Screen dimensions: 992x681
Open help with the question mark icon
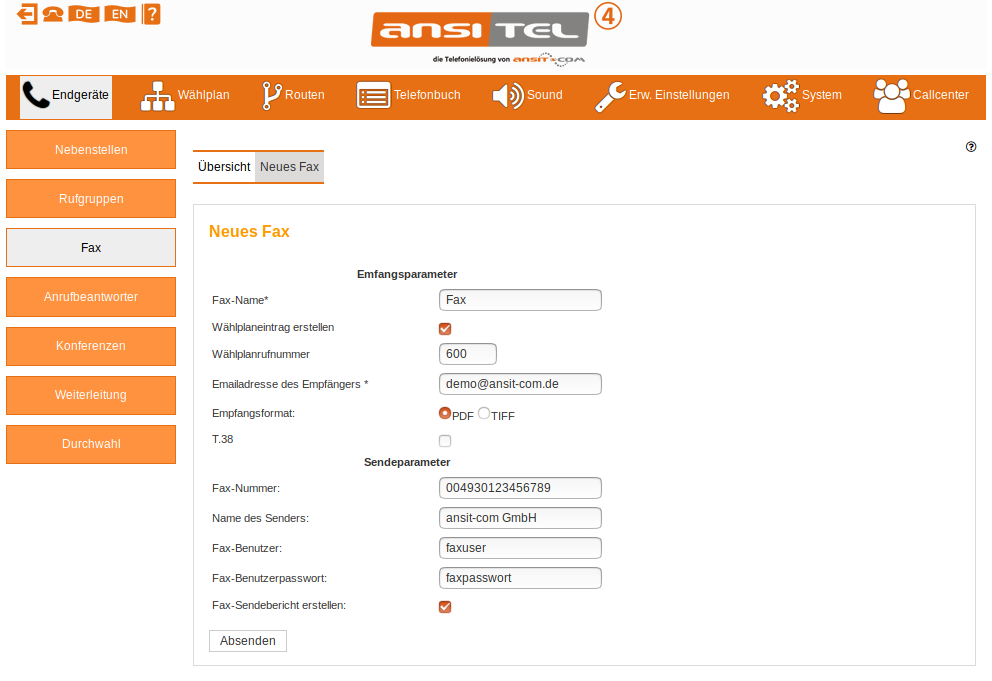(x=150, y=15)
